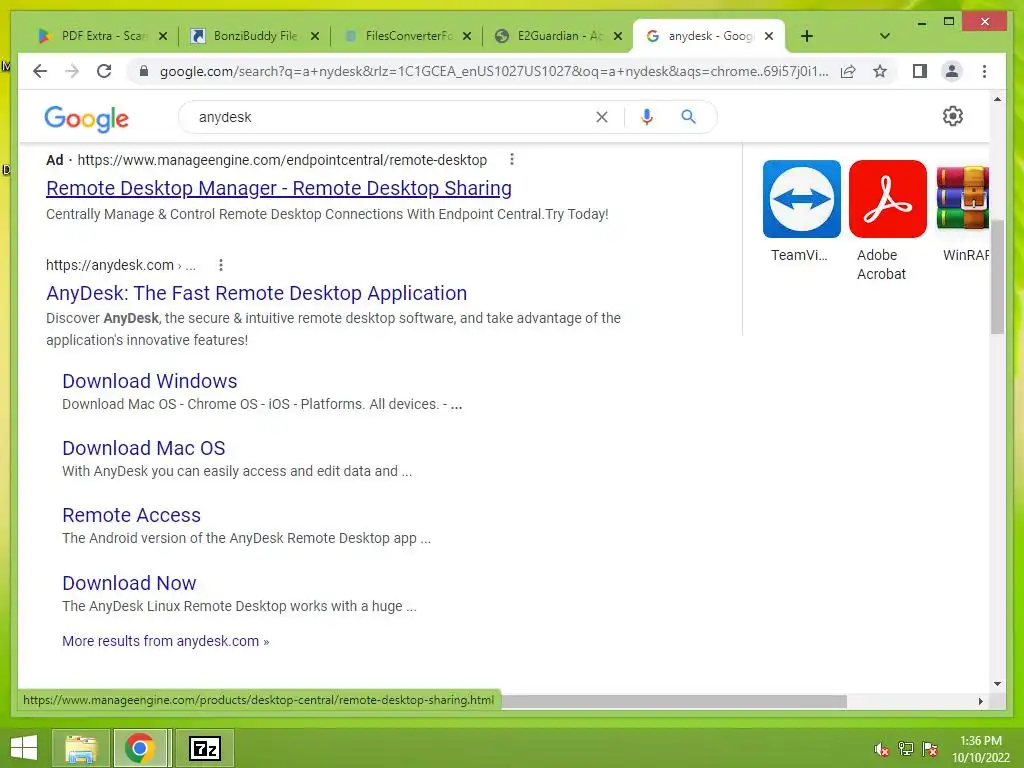This screenshot has width=1024, height=768.
Task: Open Remote Desktop Manager ad link
Action: pyautogui.click(x=279, y=188)
